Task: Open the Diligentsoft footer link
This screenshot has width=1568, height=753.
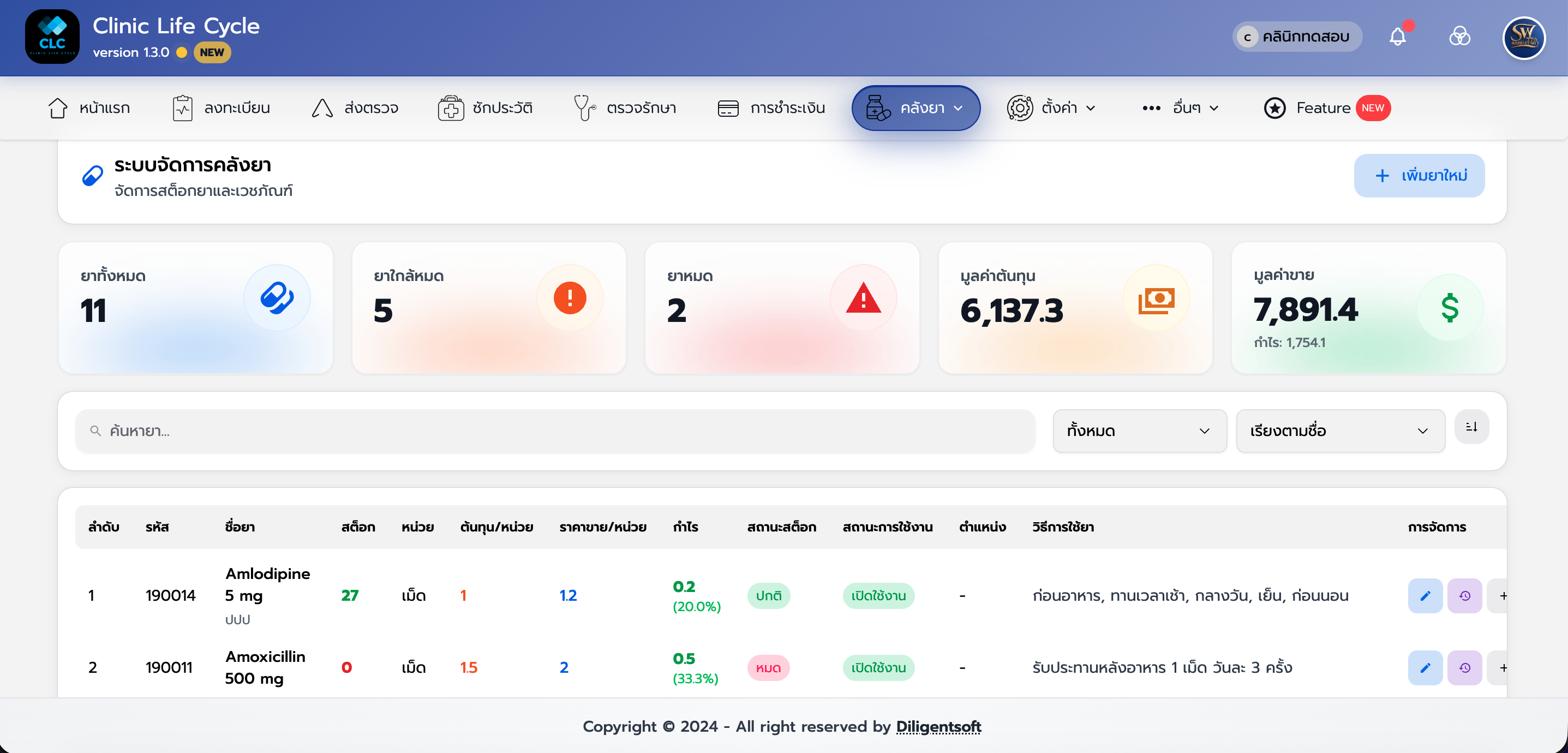Action: pyautogui.click(x=938, y=727)
